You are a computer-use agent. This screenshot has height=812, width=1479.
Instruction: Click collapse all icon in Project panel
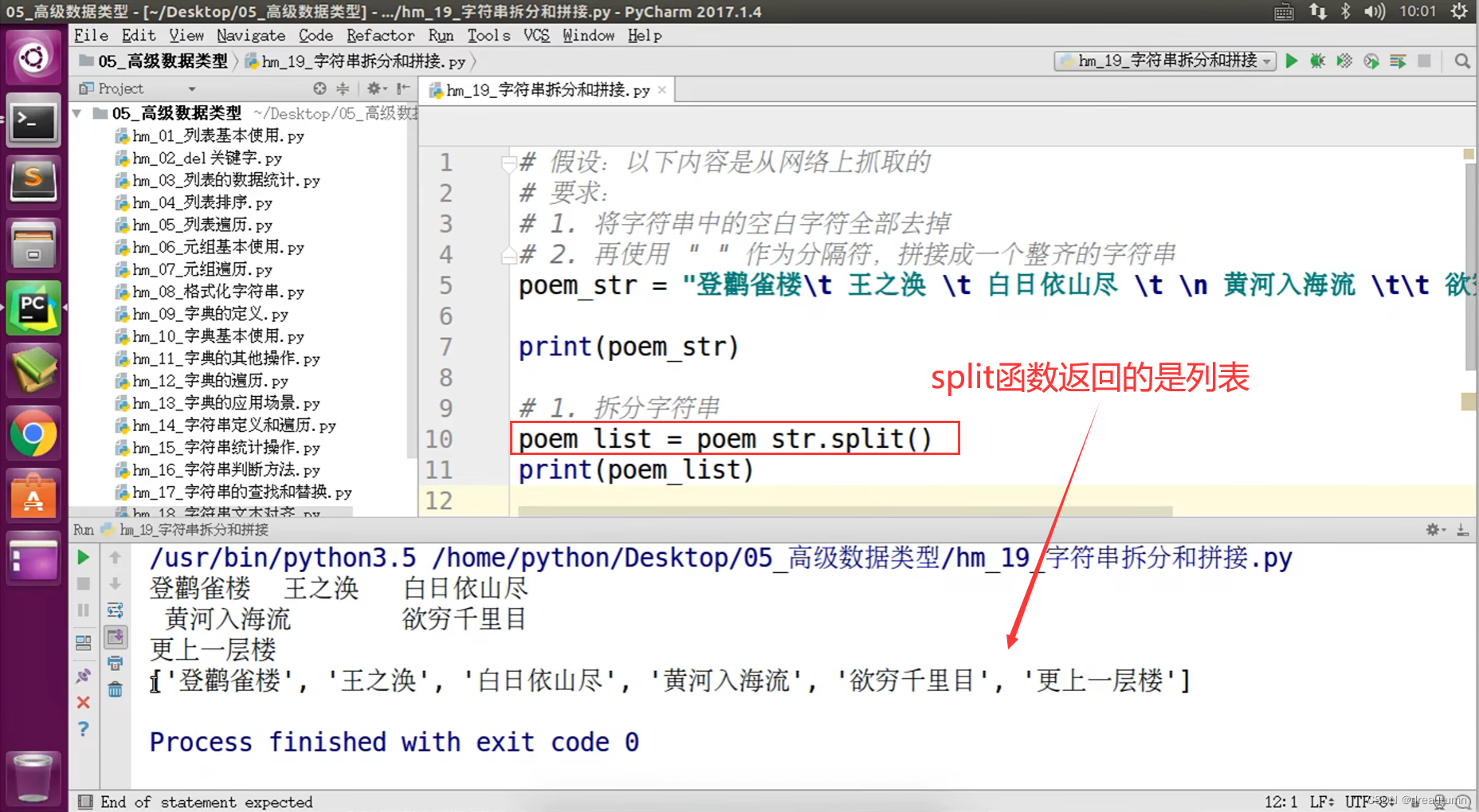pyautogui.click(x=343, y=88)
